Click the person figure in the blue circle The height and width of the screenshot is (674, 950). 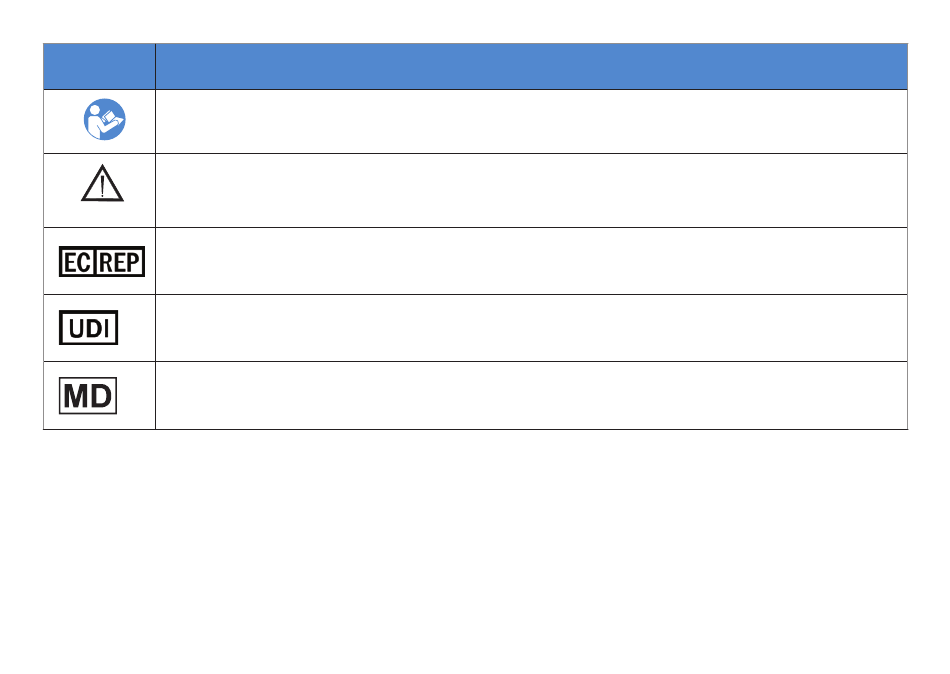93,122
